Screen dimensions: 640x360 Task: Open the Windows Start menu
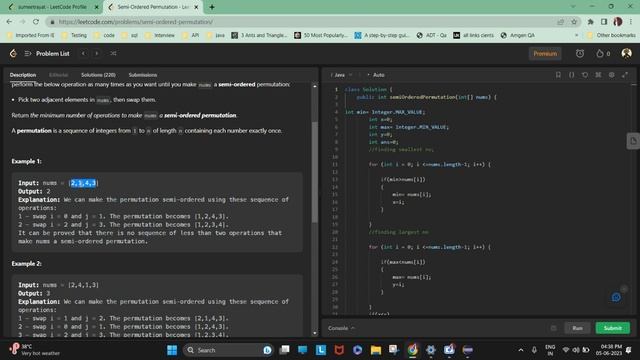[172, 350]
